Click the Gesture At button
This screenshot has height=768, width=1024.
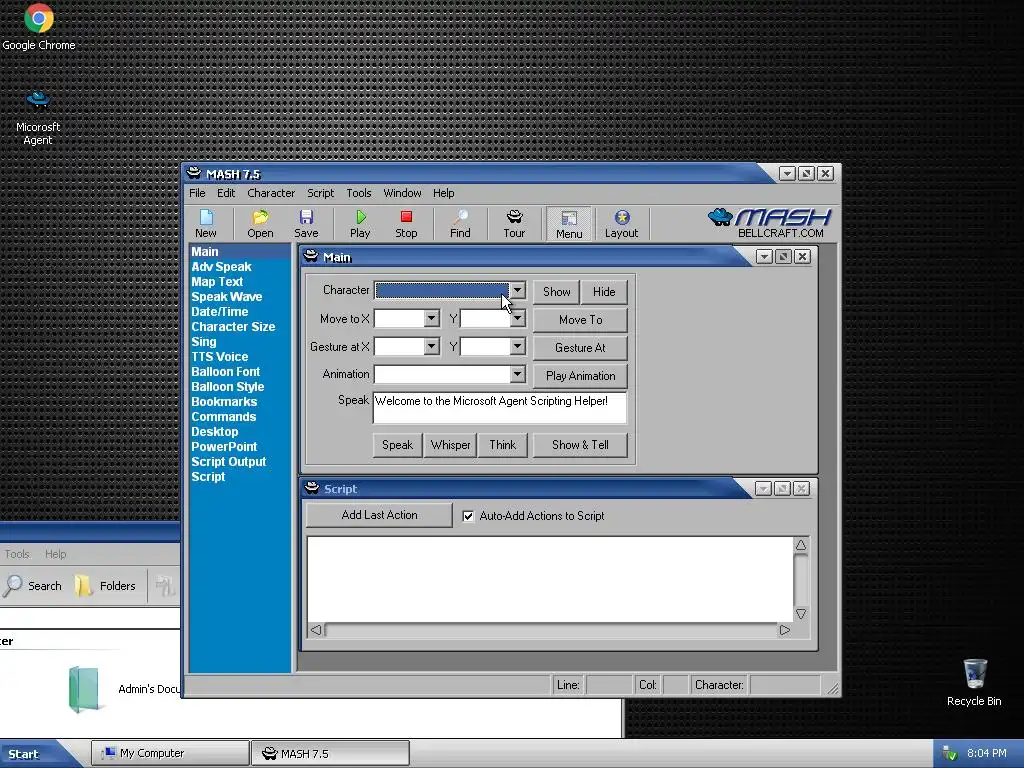coord(581,348)
